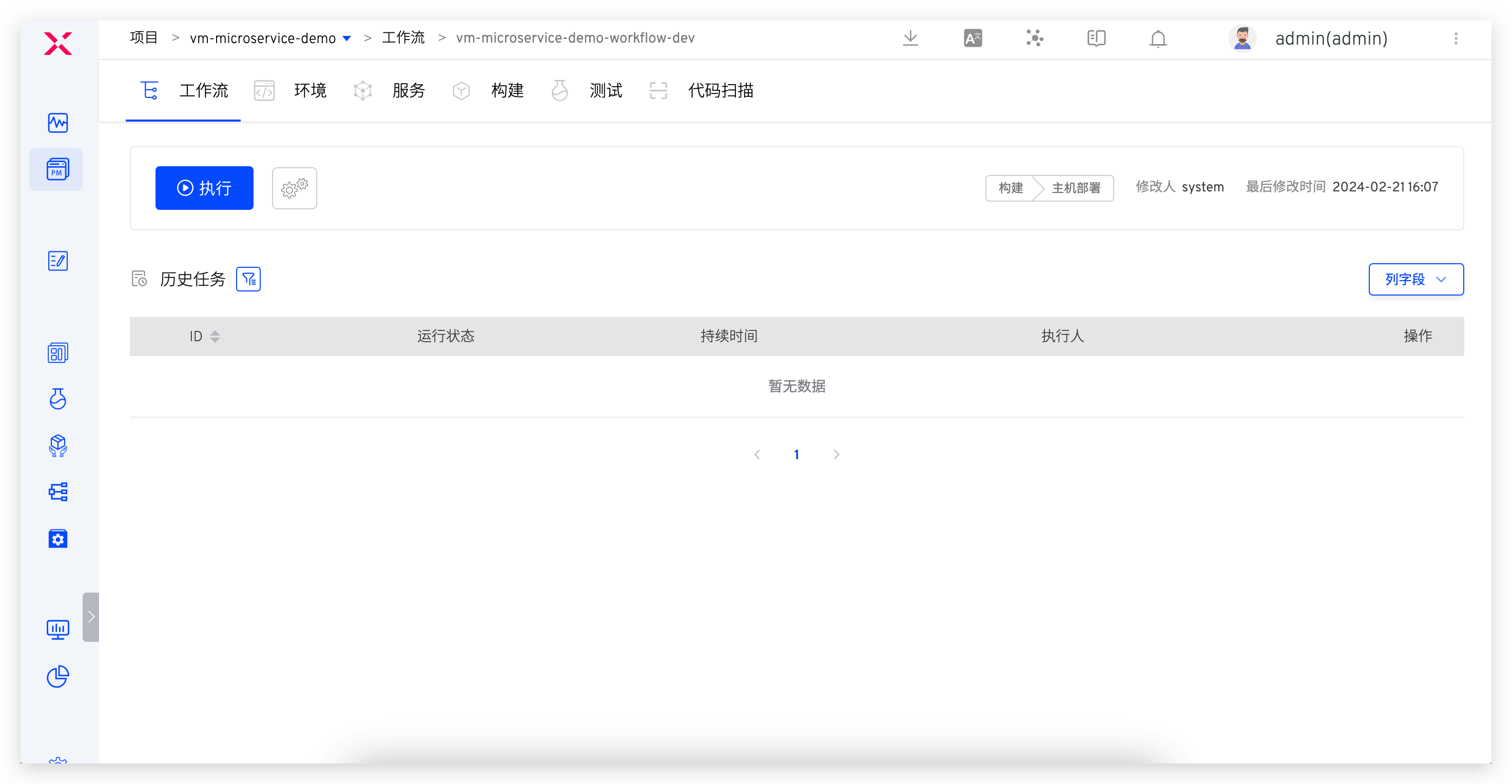Toggle the ID column sort order
Viewport: 1512px width, 784px height.
[215, 336]
